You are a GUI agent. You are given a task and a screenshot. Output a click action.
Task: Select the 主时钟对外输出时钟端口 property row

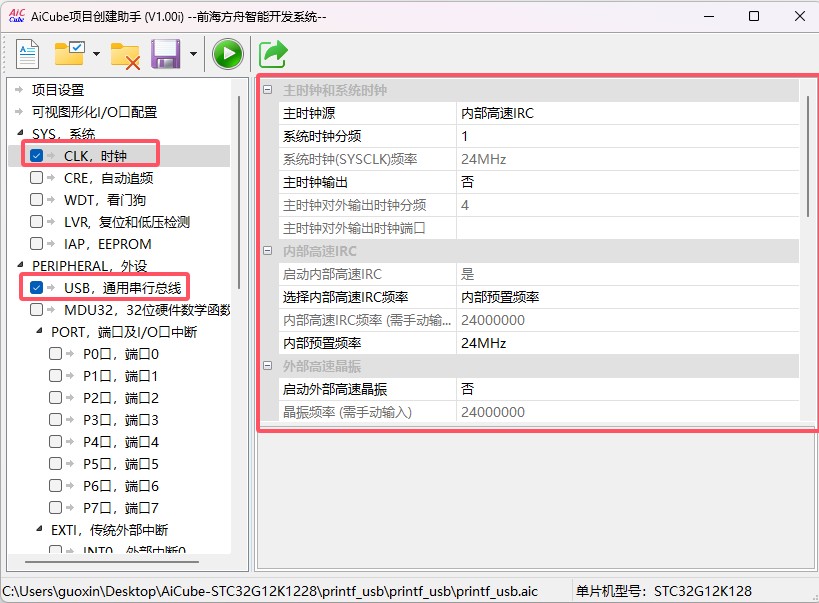(539, 228)
